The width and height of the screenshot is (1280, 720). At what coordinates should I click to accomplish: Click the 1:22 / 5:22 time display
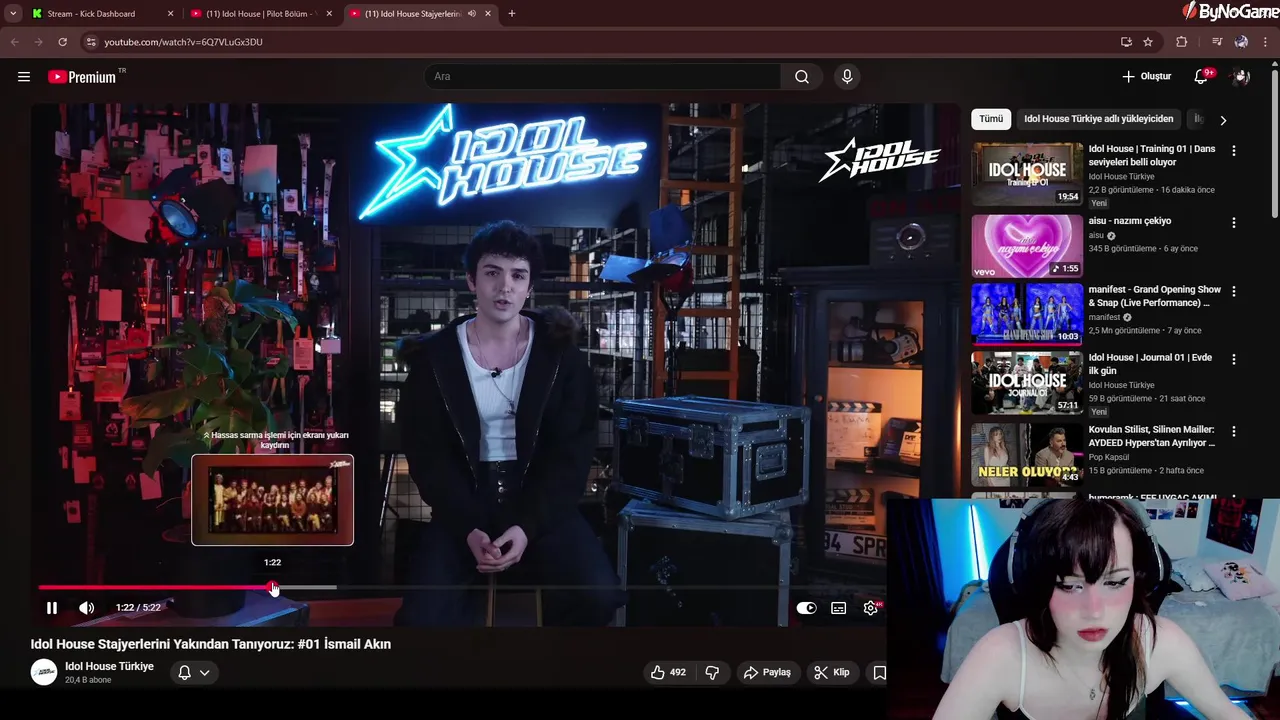pyautogui.click(x=138, y=607)
